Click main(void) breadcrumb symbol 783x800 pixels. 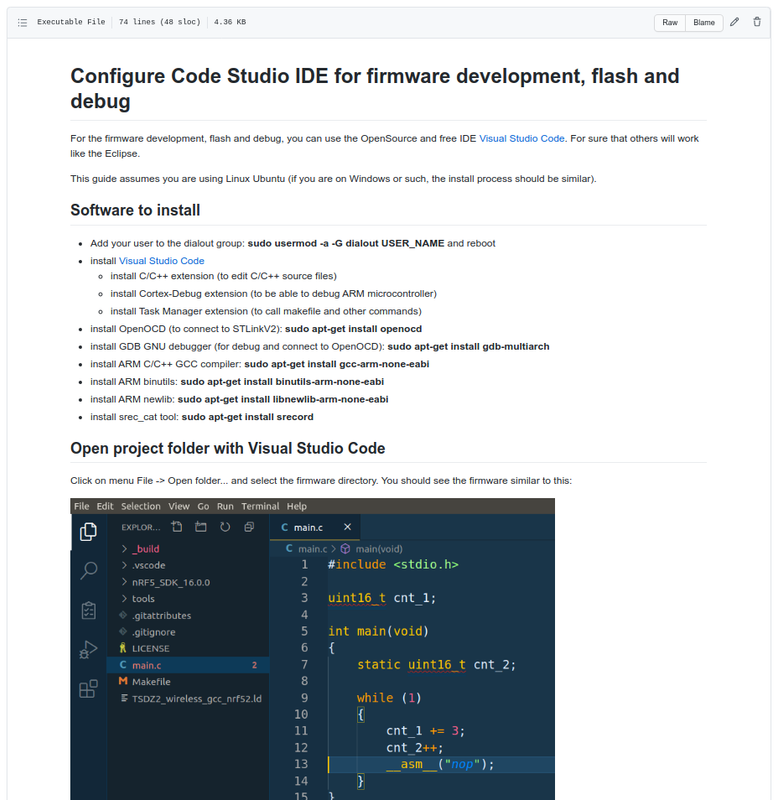coord(378,548)
